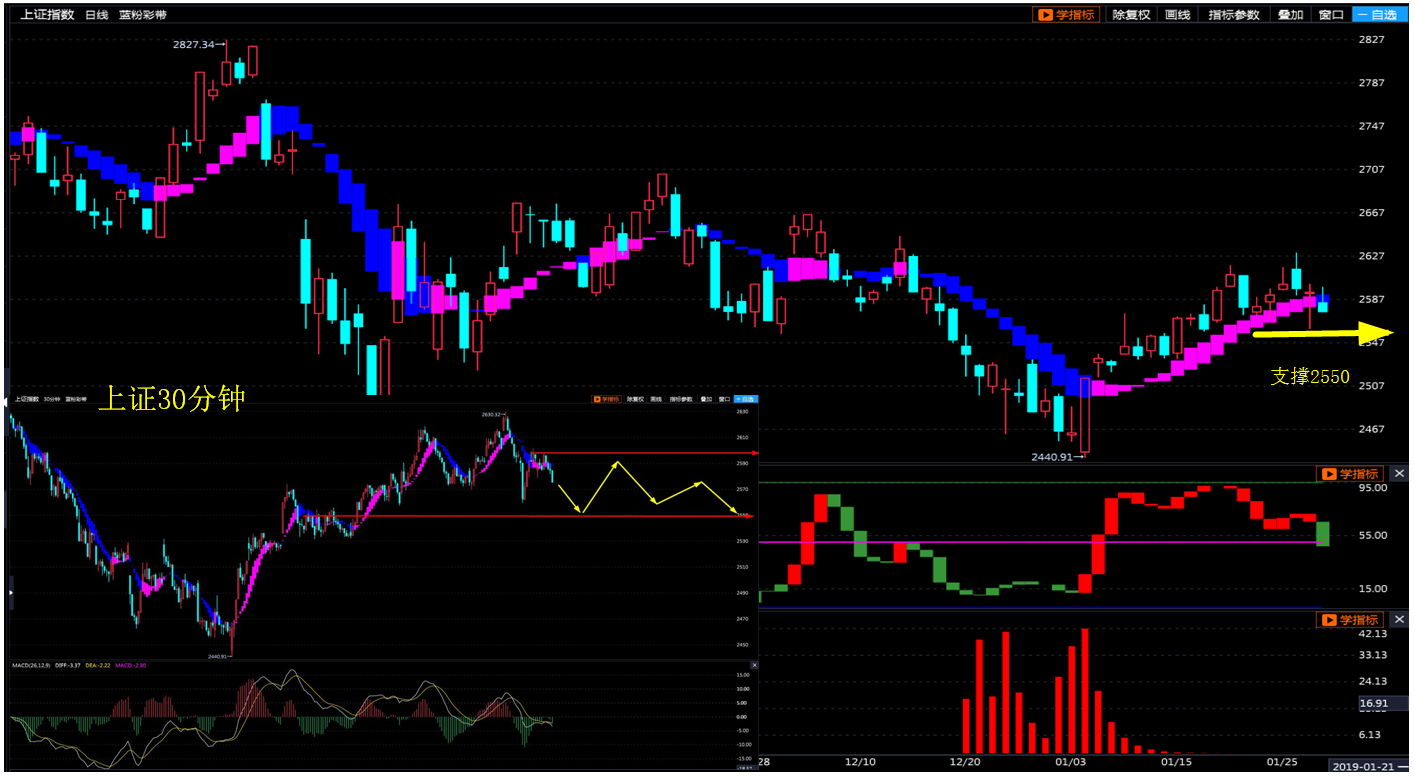Image resolution: width=1415 pixels, height=778 pixels.
Task: Open the 日线 period selector
Action: point(96,15)
